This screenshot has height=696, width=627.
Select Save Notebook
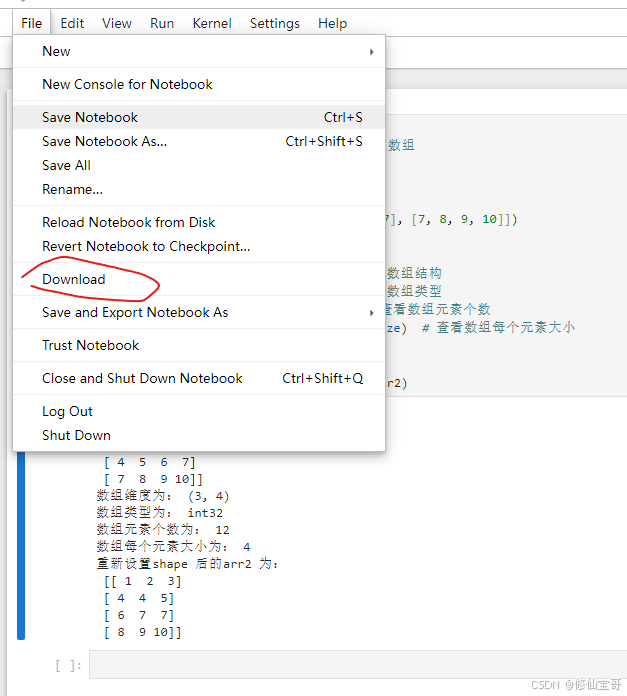tap(199, 117)
